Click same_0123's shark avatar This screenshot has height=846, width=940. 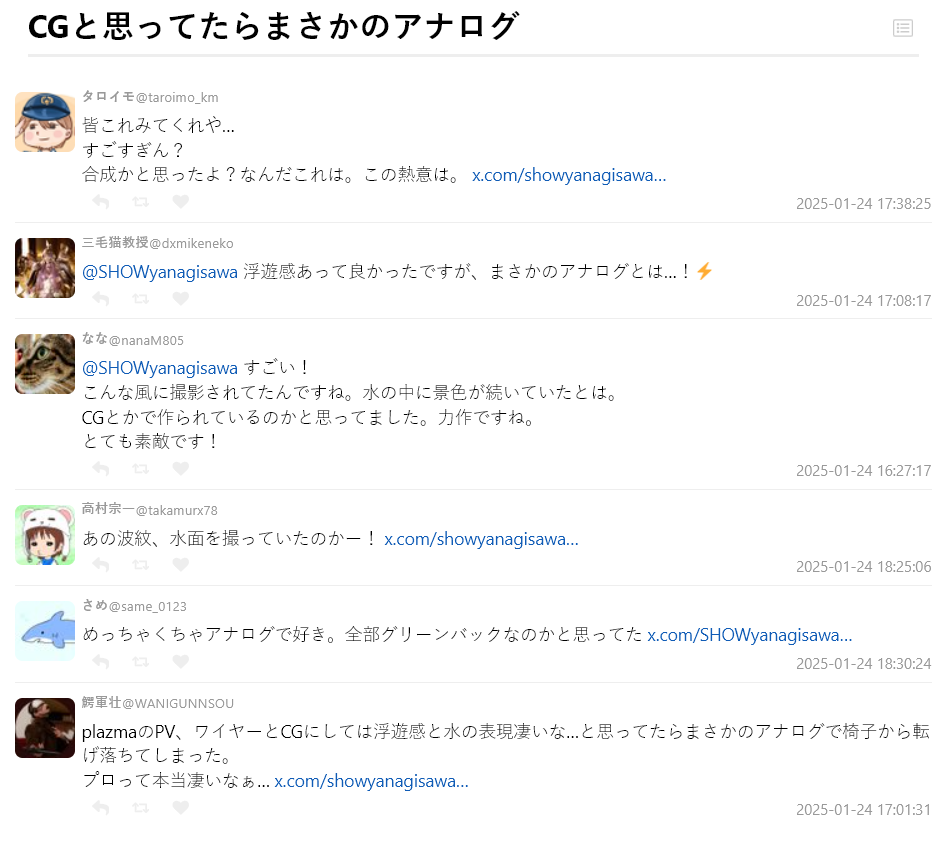(x=45, y=631)
